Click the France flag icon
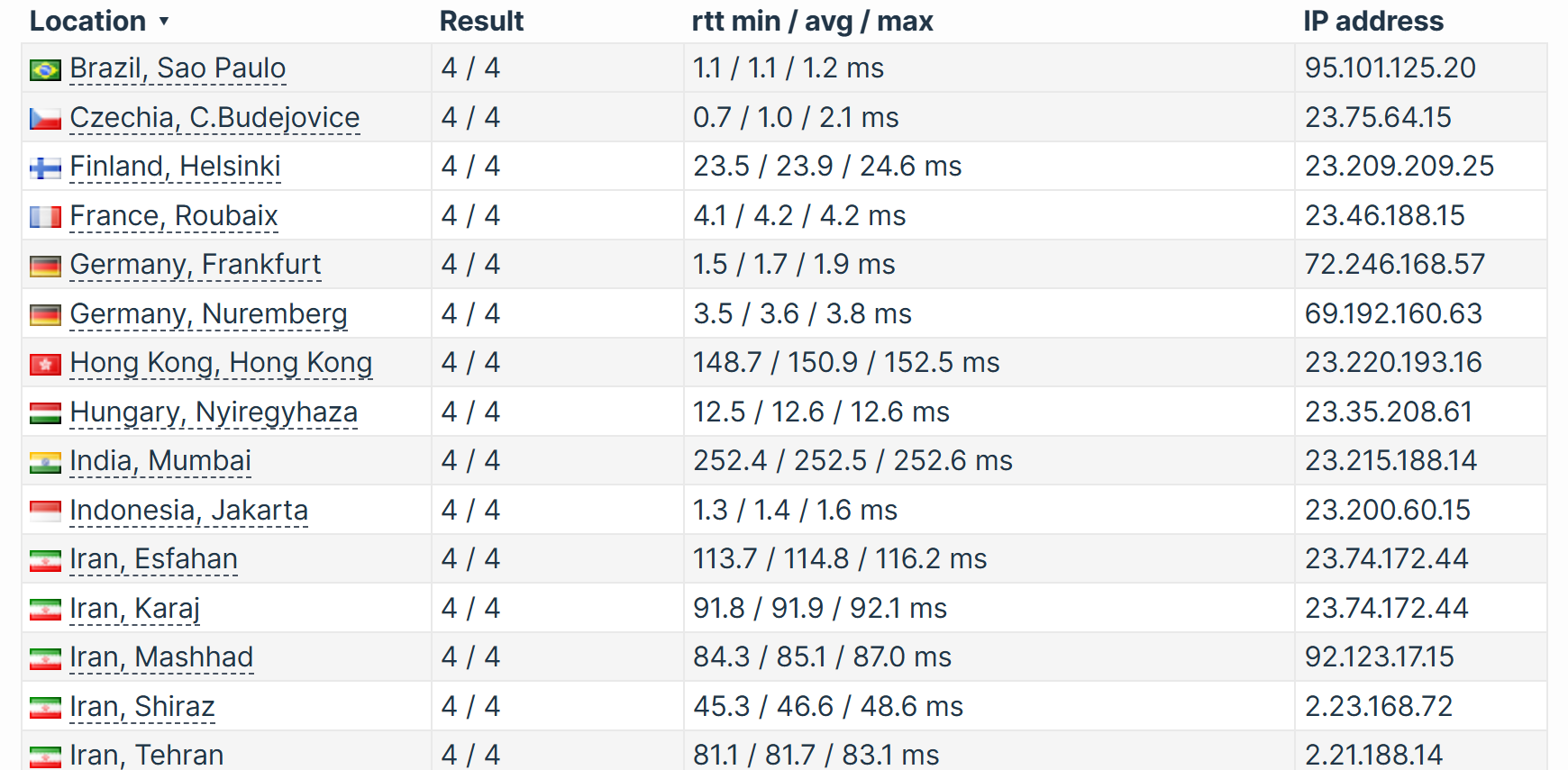This screenshot has height=770, width=1568. coord(45,217)
